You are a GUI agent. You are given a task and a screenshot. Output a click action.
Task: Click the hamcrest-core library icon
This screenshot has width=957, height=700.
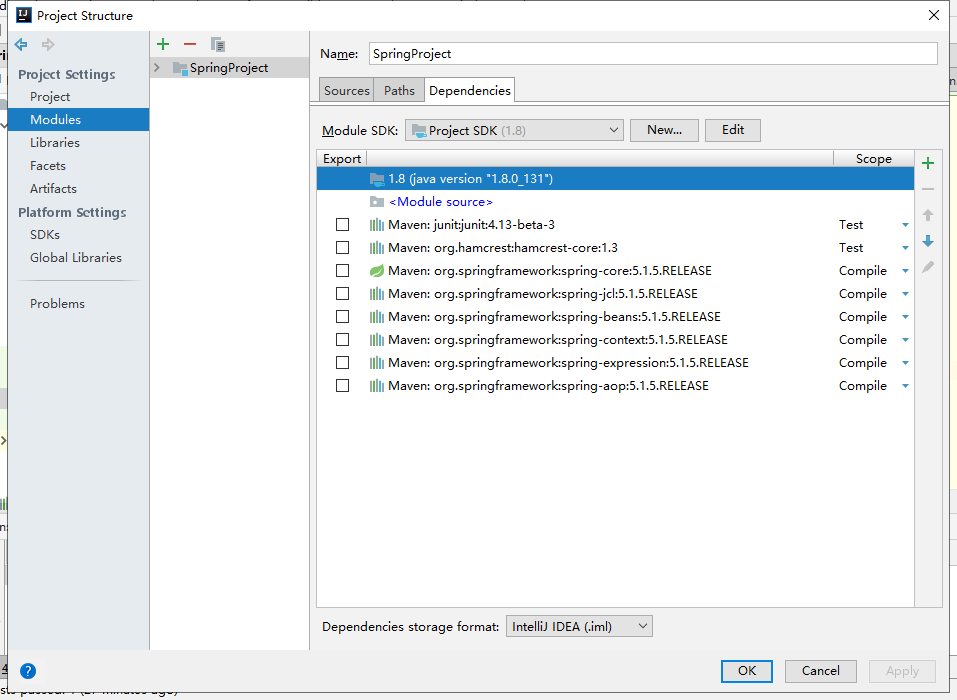[377, 248]
